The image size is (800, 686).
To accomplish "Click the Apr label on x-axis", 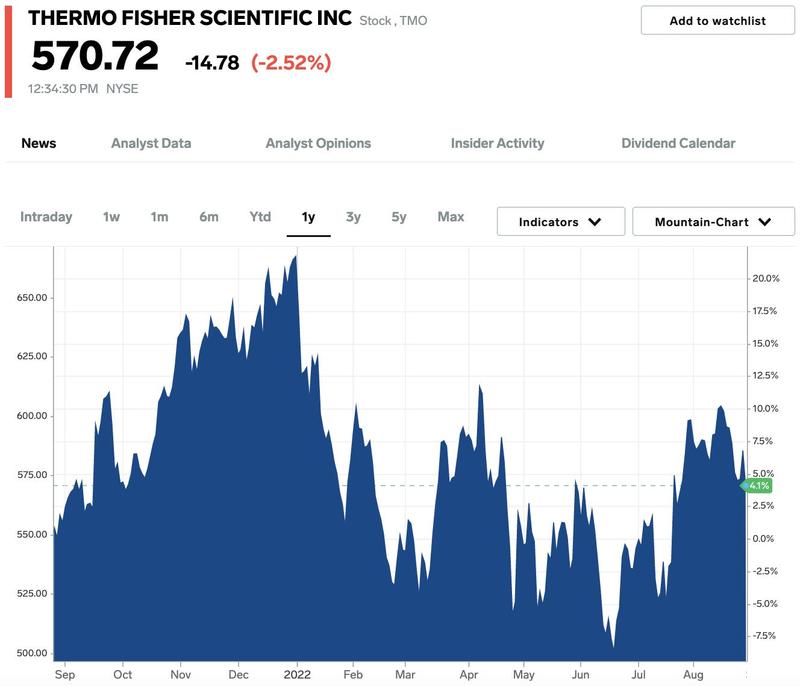I will tap(468, 674).
